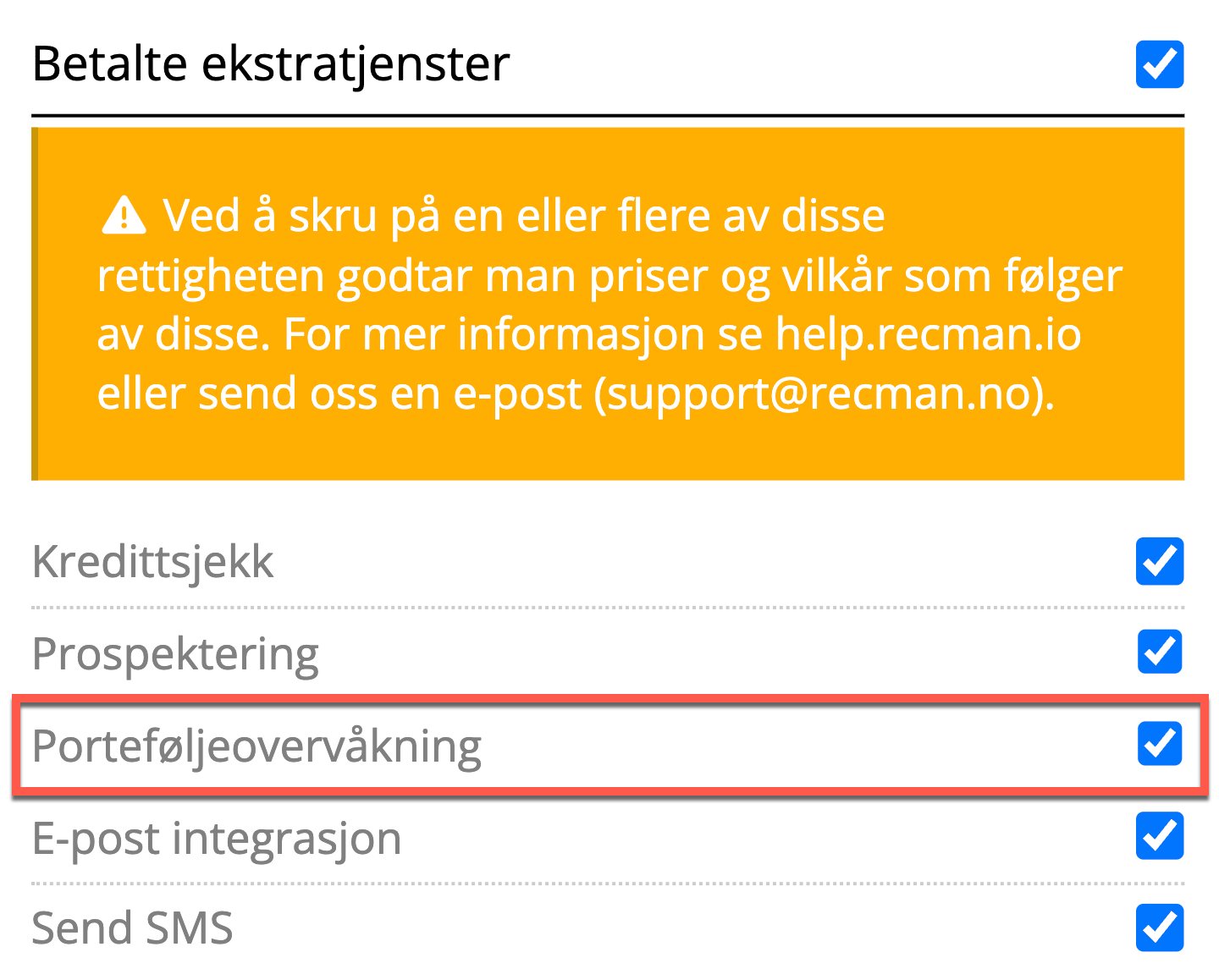Screen dimensions: 1219x980
Task: Click the word "informasjon" in the warning
Action: (581, 334)
